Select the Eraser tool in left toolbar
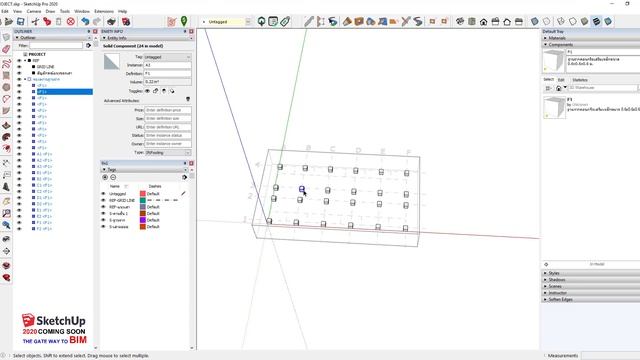The height and width of the screenshot is (360, 640). coord(6,49)
